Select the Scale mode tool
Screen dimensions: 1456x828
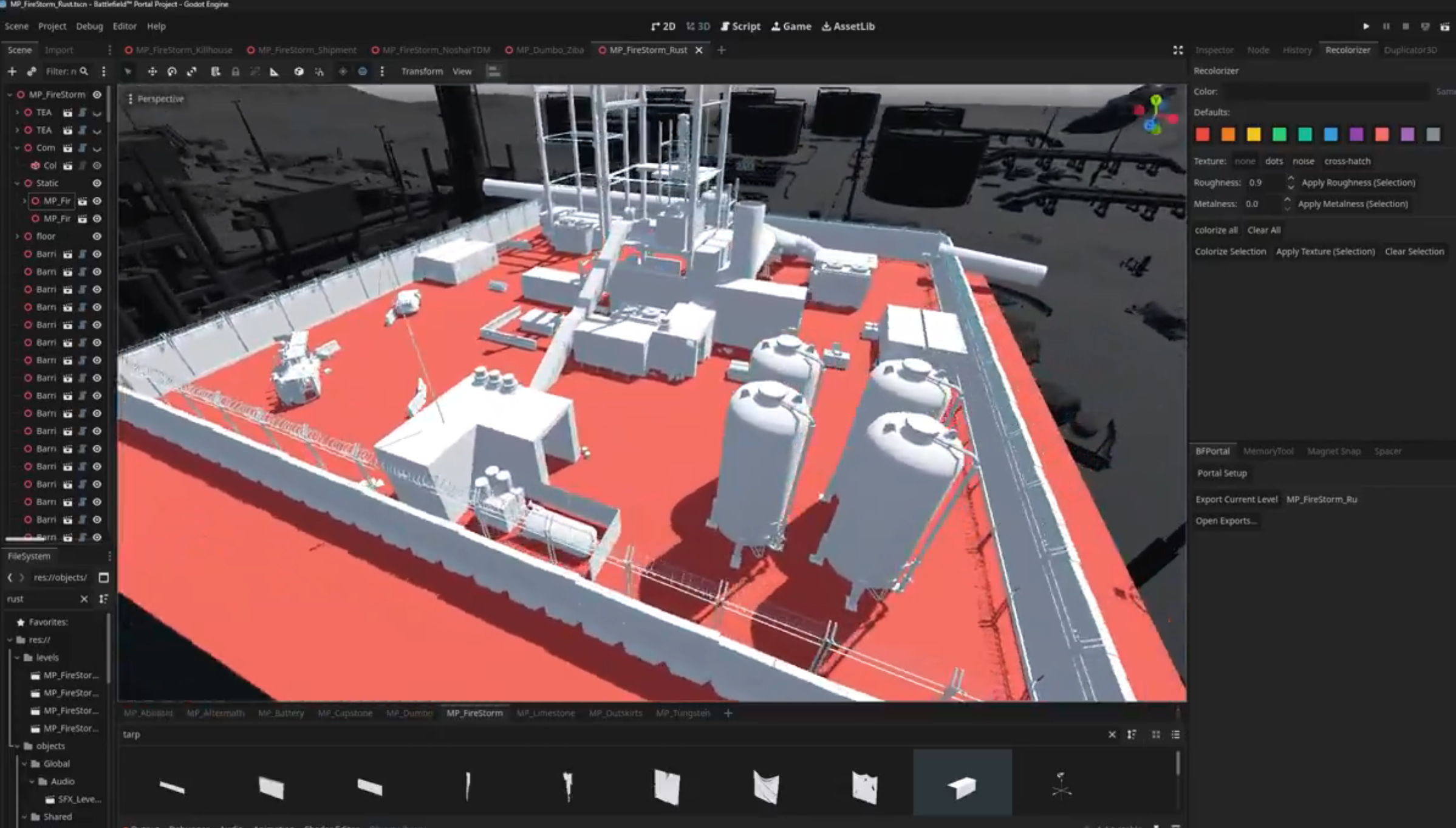(192, 72)
